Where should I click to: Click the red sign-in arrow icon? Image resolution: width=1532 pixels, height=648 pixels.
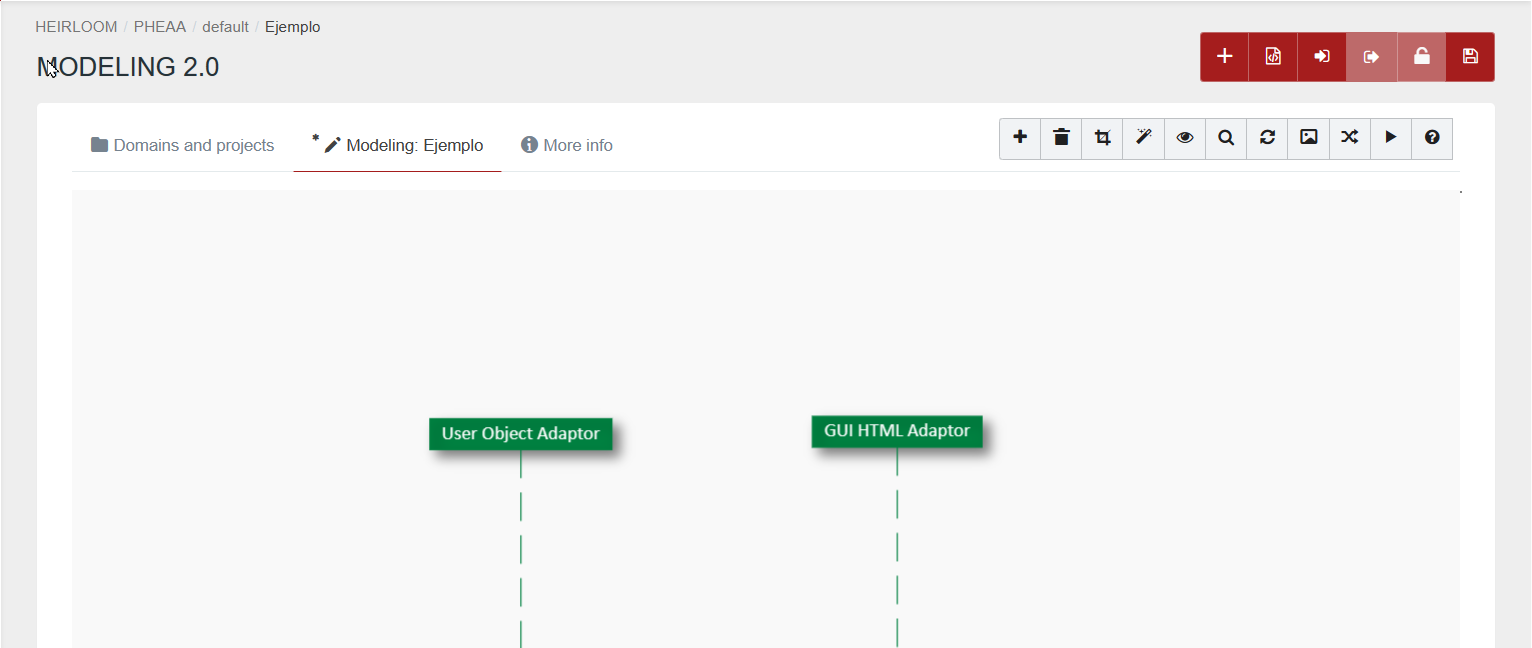(x=1322, y=57)
